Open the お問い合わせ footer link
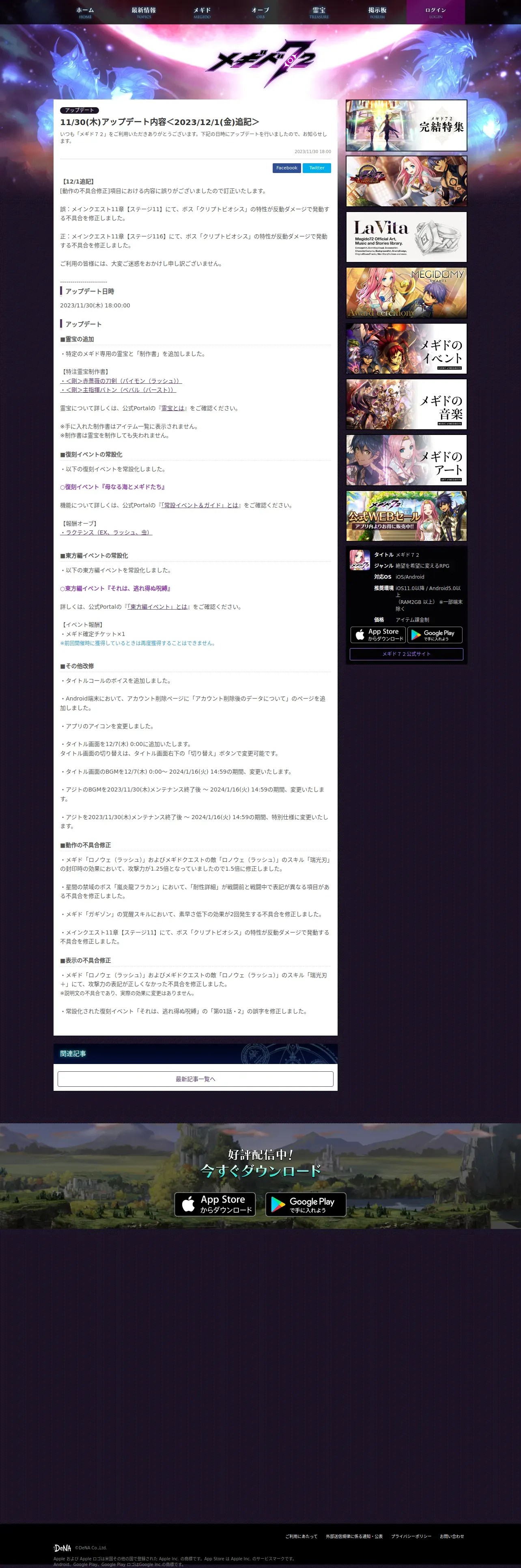This screenshot has height=1568, width=521. tap(452, 1536)
